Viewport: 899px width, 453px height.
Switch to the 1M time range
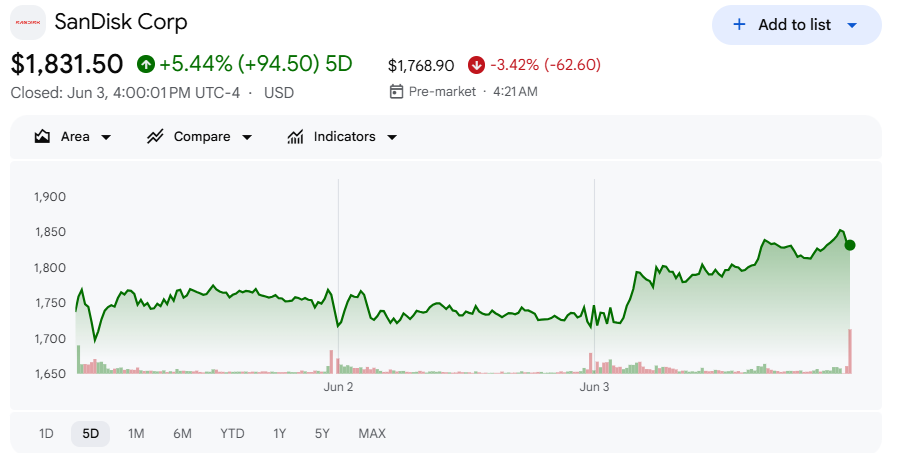pos(136,434)
